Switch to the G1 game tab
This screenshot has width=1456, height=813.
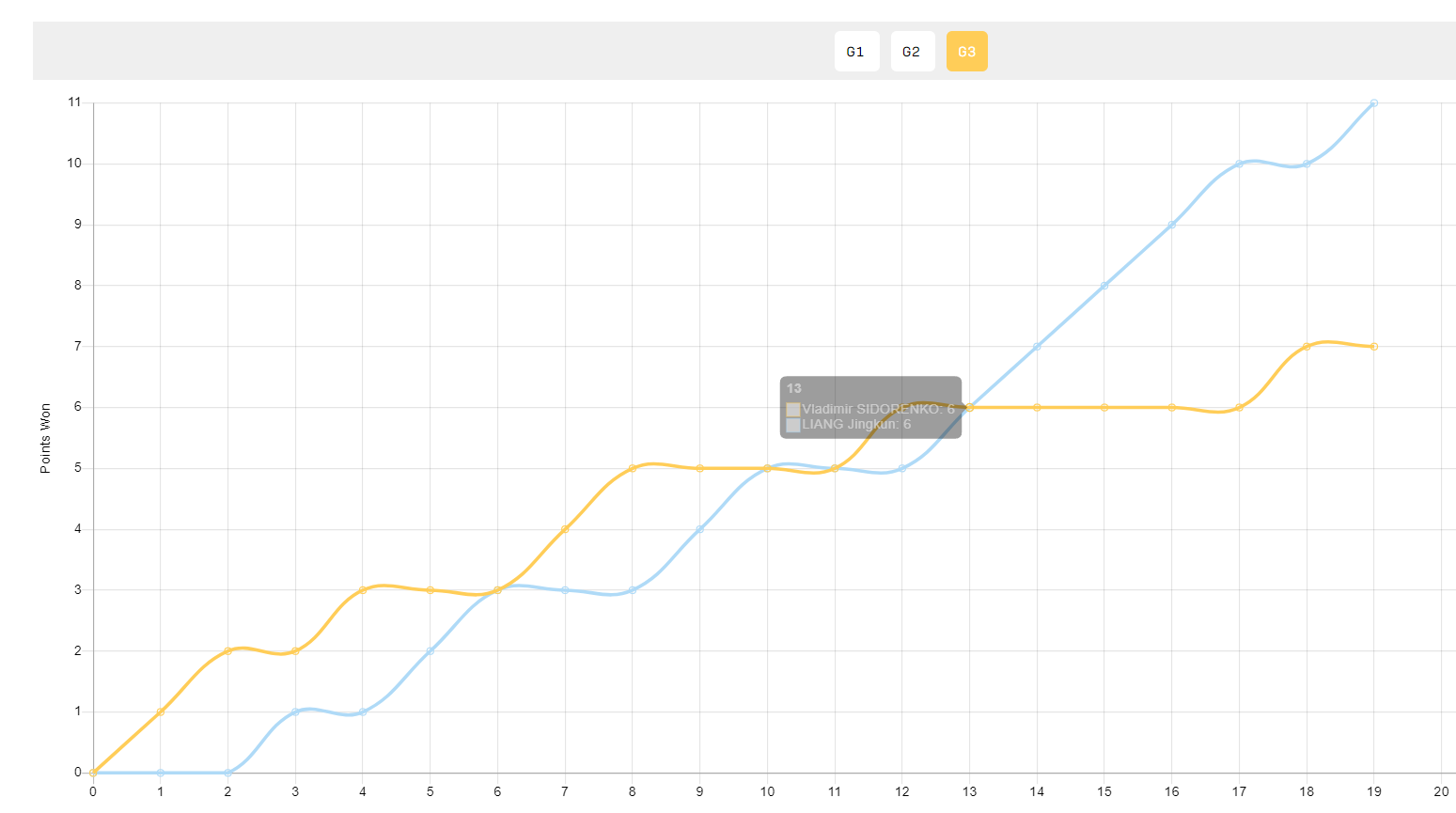pyautogui.click(x=856, y=52)
